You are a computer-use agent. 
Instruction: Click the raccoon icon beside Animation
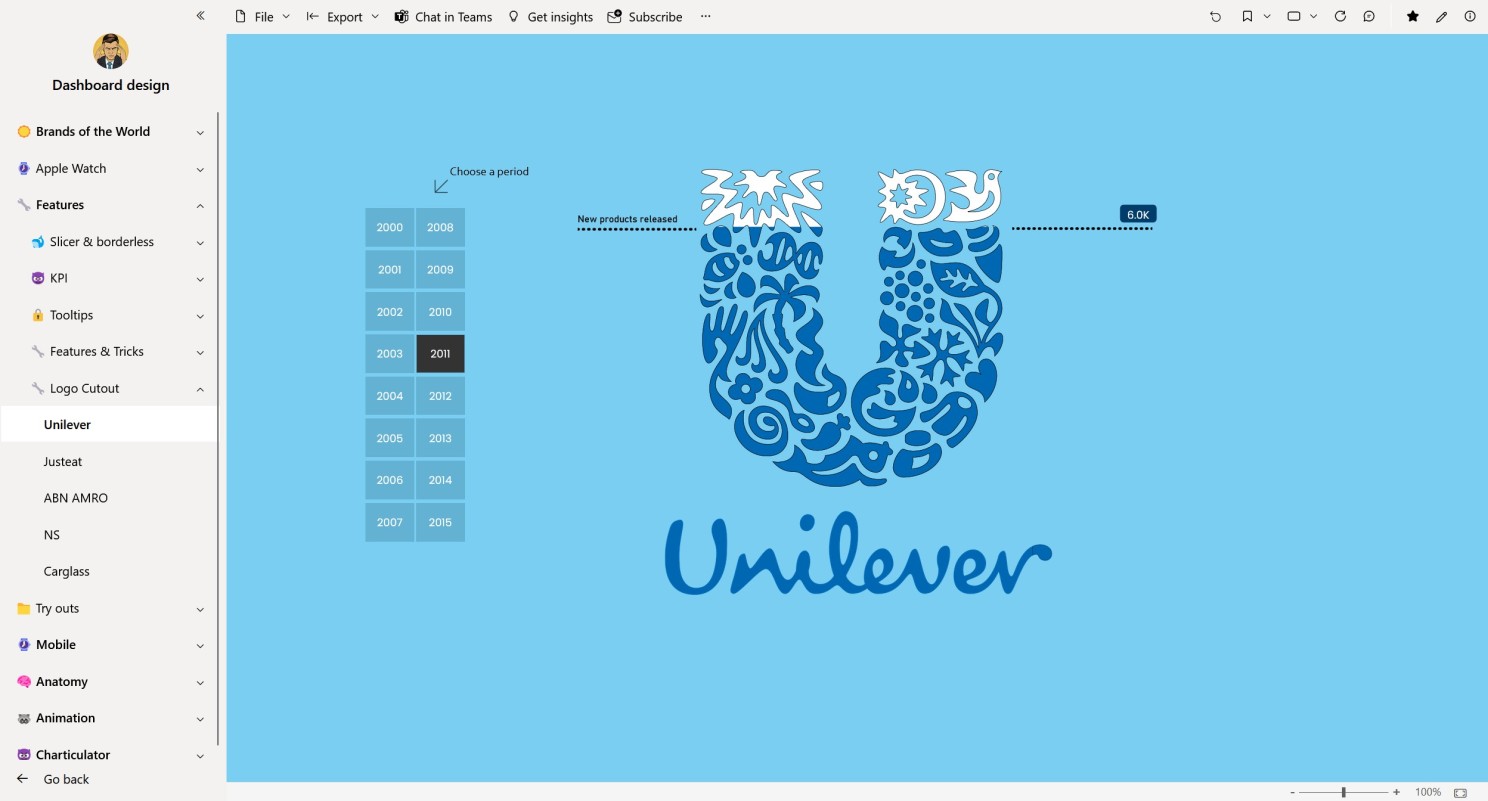click(x=24, y=718)
